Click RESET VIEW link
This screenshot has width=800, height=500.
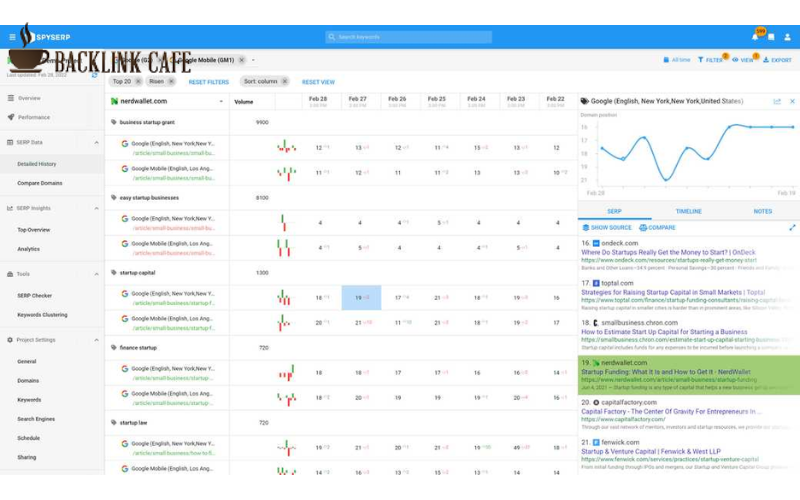pos(318,82)
